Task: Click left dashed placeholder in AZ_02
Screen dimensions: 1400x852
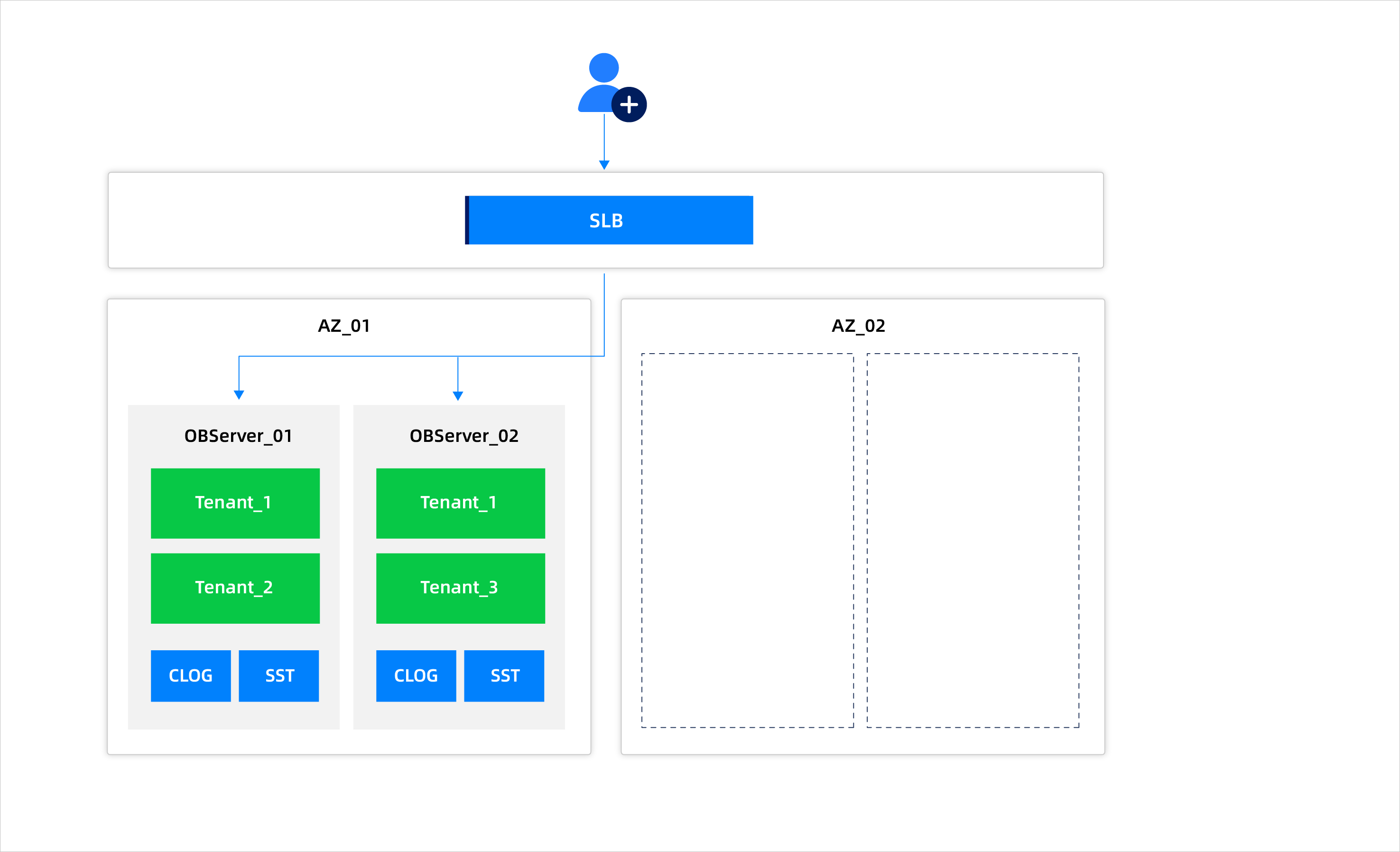Action: [747, 540]
